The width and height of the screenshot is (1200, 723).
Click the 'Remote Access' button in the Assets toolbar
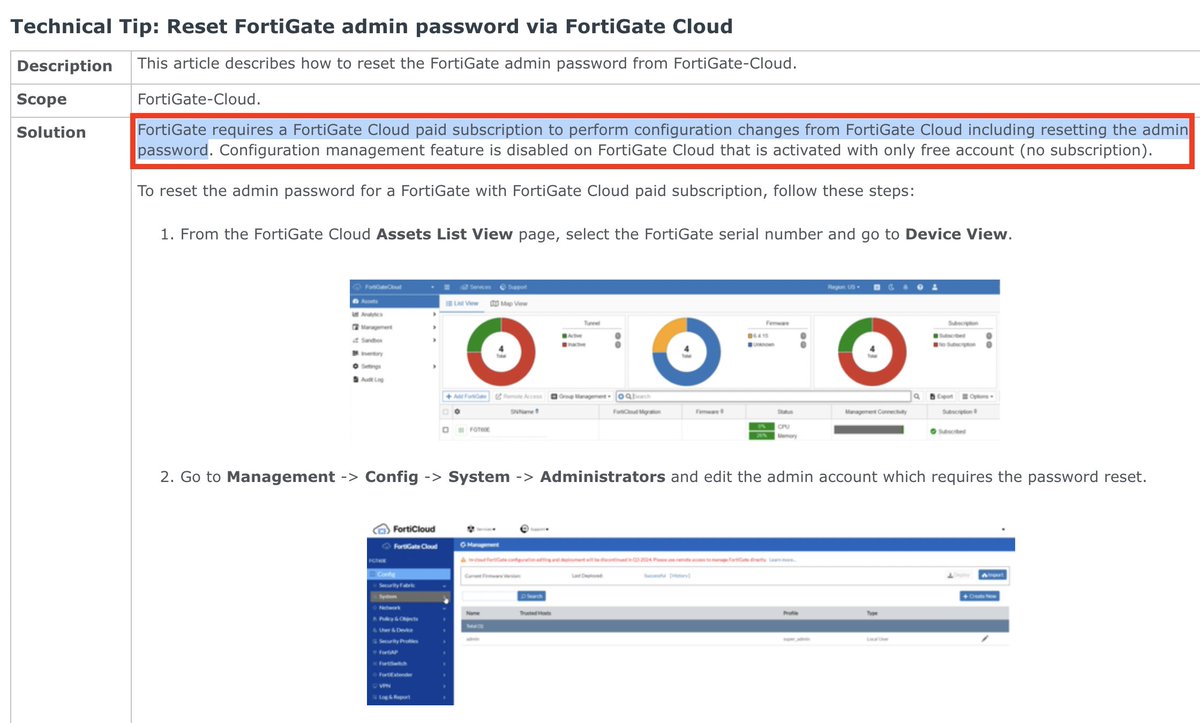point(519,397)
